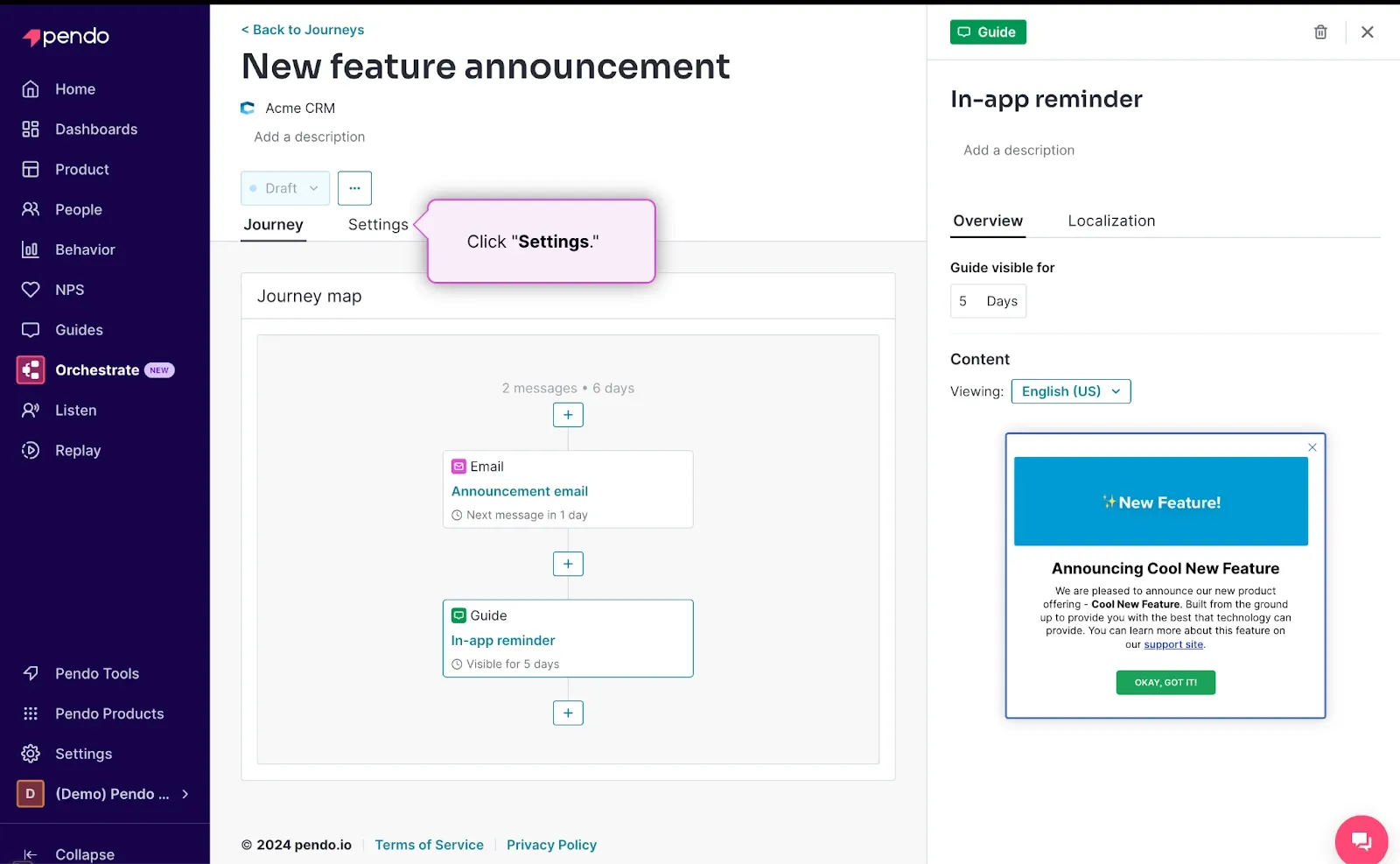Add a step between Email and Guide

tap(568, 564)
